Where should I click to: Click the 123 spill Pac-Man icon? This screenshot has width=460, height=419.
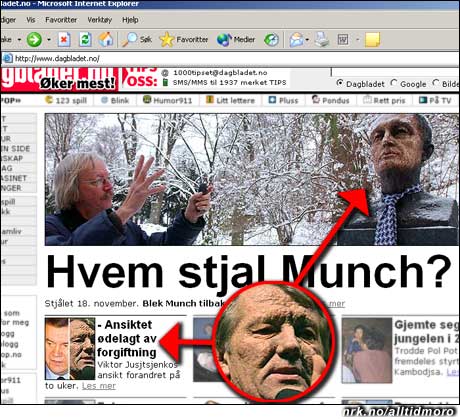(x=49, y=100)
